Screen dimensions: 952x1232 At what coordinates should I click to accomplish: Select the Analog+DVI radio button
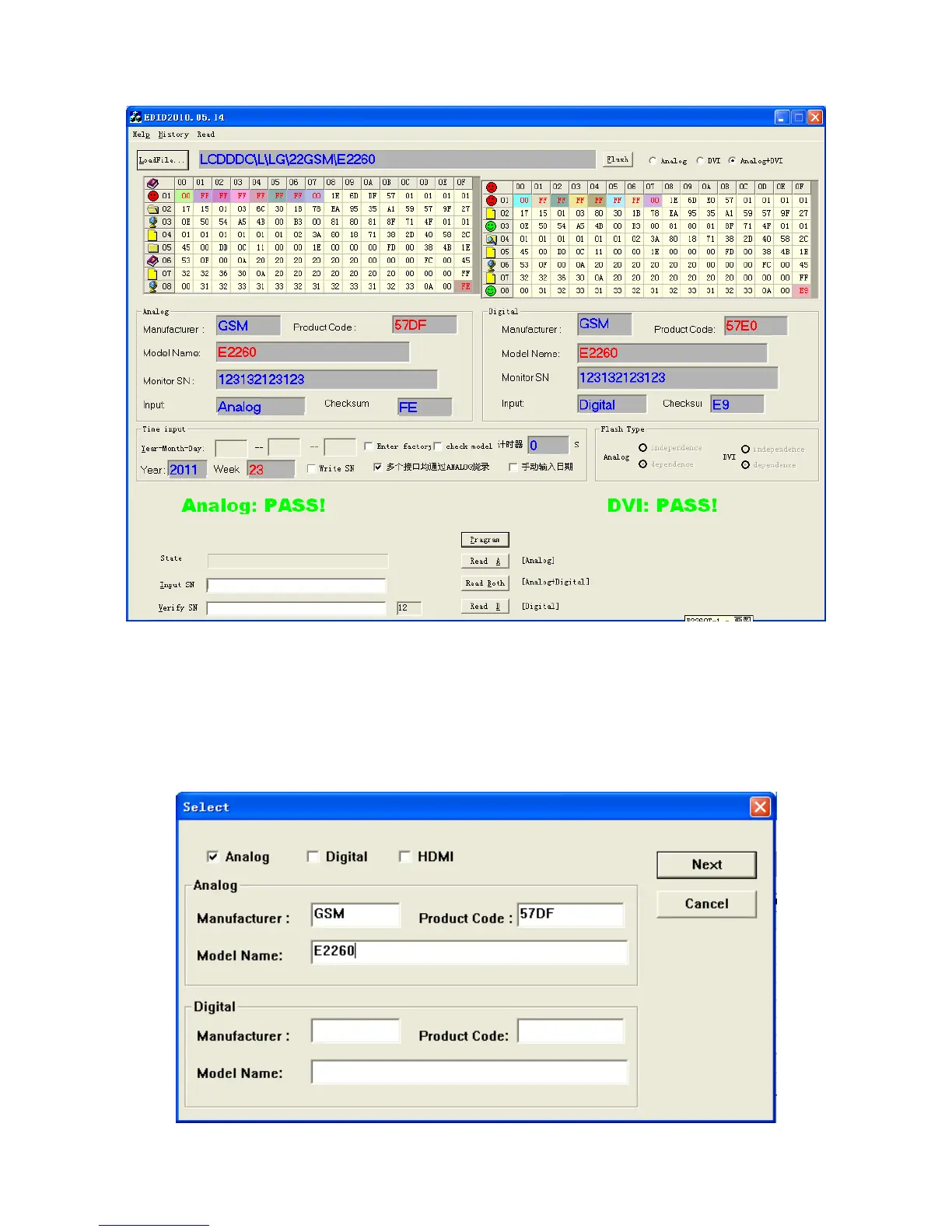point(732,161)
